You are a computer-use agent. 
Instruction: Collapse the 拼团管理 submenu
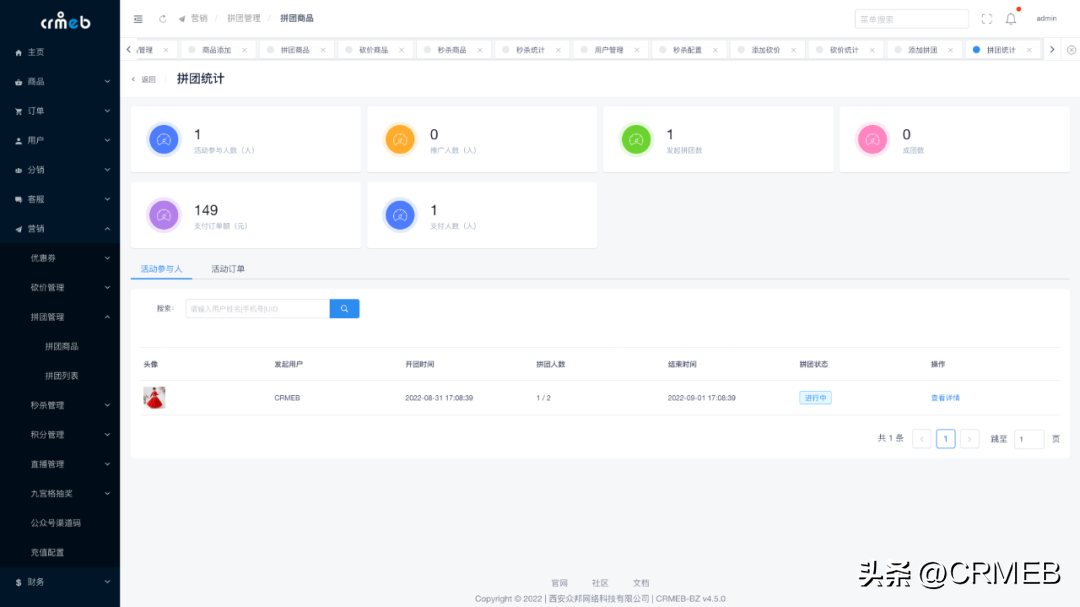pos(60,317)
